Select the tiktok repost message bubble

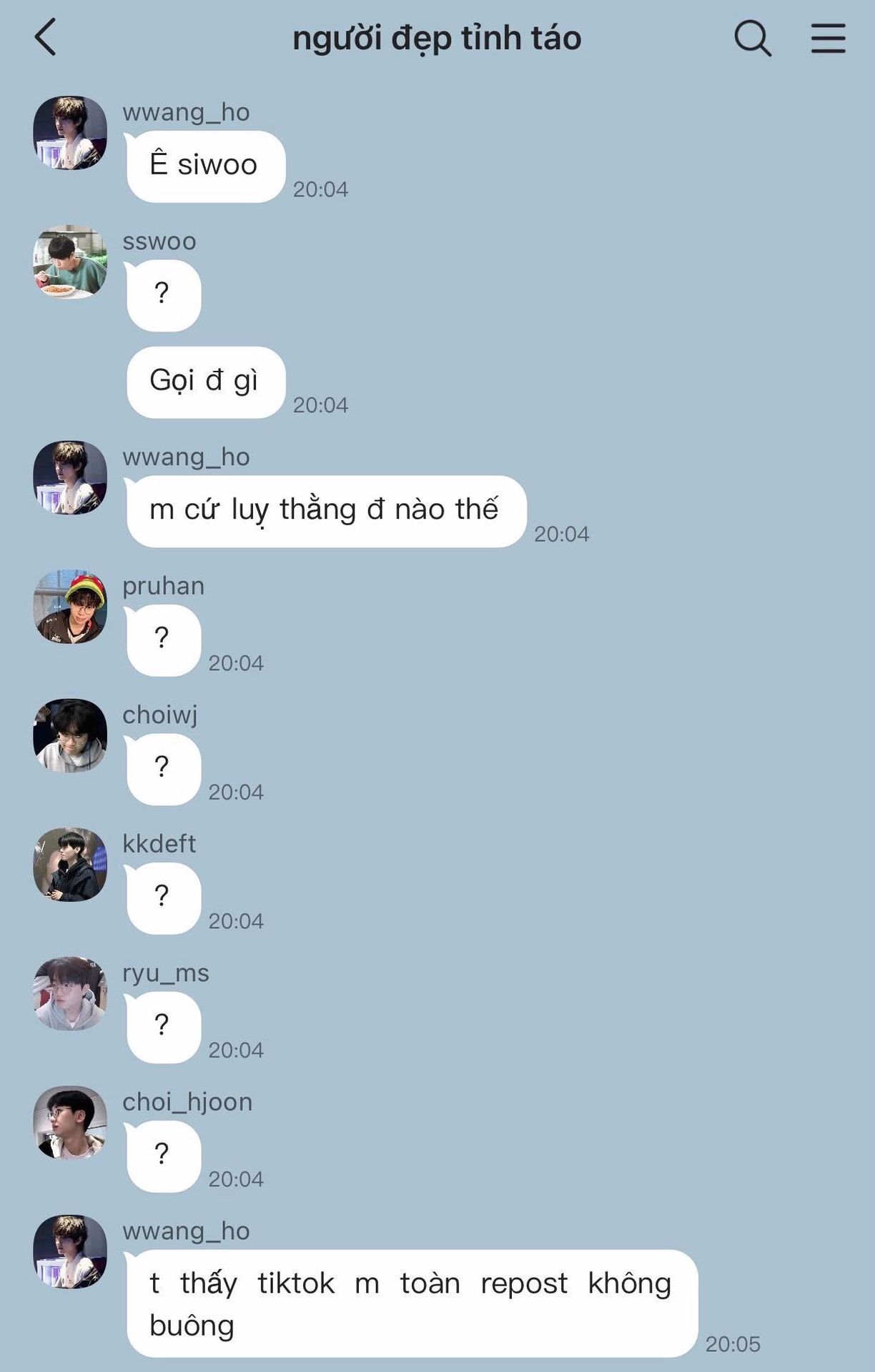pyautogui.click(x=412, y=1303)
